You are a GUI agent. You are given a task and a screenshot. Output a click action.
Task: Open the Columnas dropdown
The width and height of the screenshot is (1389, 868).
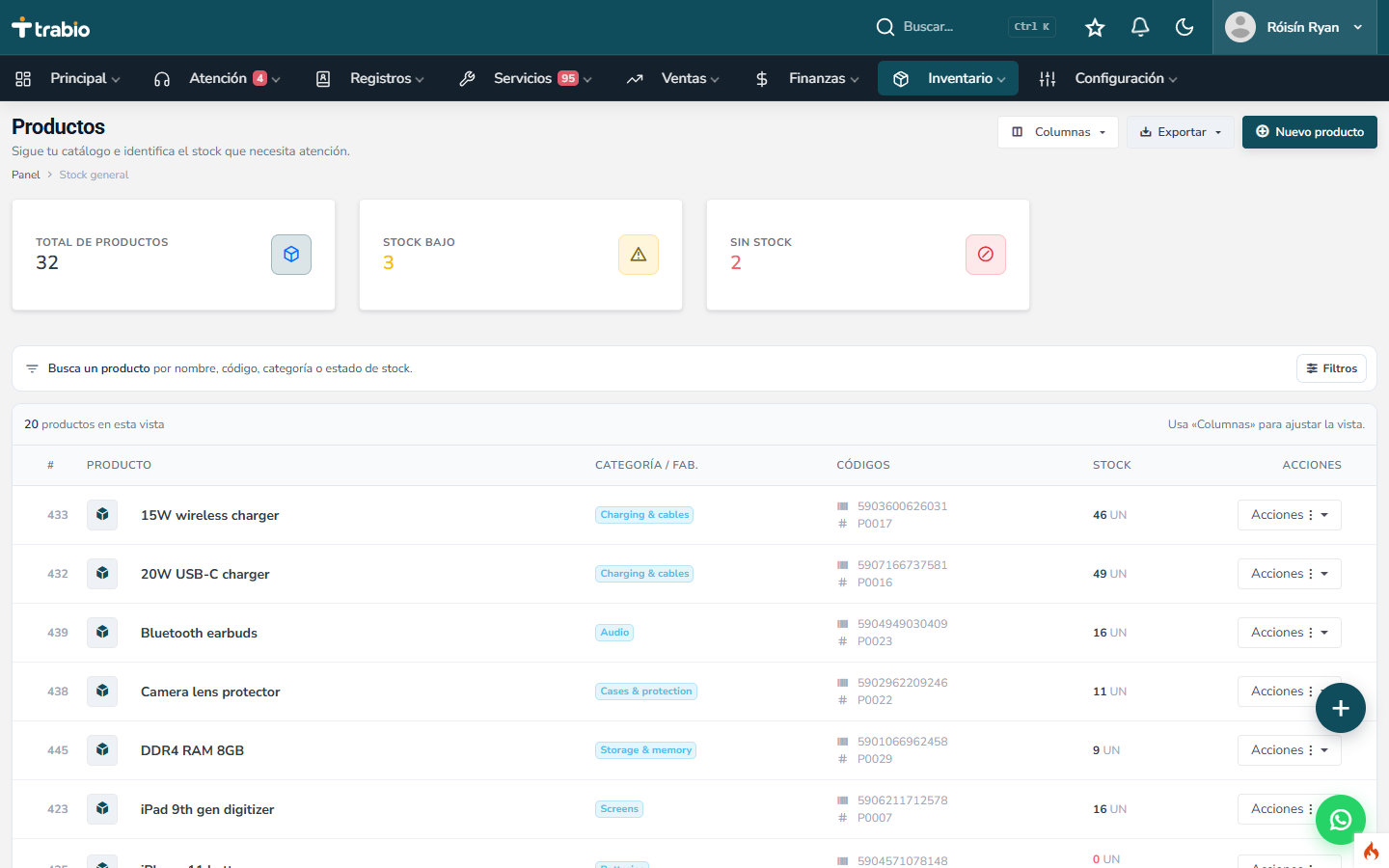coord(1058,132)
